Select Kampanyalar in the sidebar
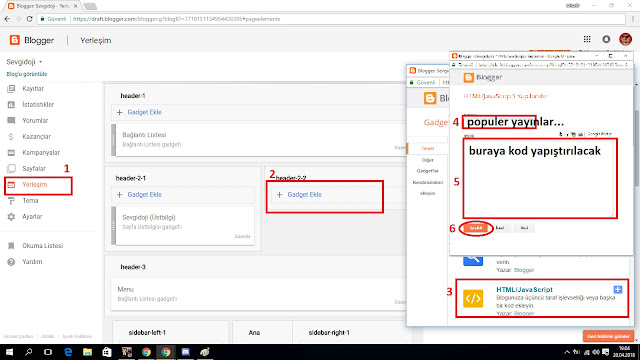Image resolution: width=640 pixels, height=360 pixels. pos(41,152)
